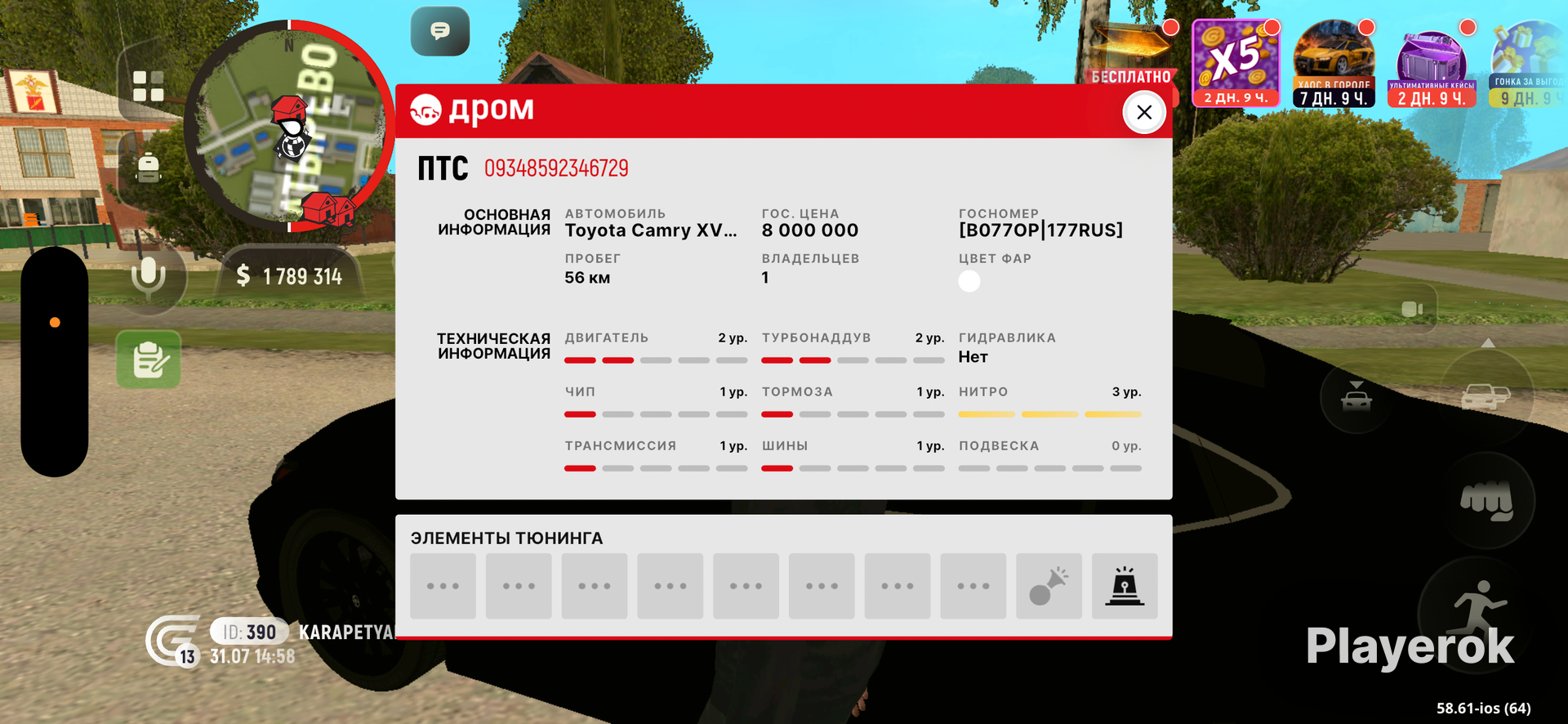Image resolution: width=1568 pixels, height=724 pixels.
Task: Open the backpack inventory icon
Action: (148, 167)
